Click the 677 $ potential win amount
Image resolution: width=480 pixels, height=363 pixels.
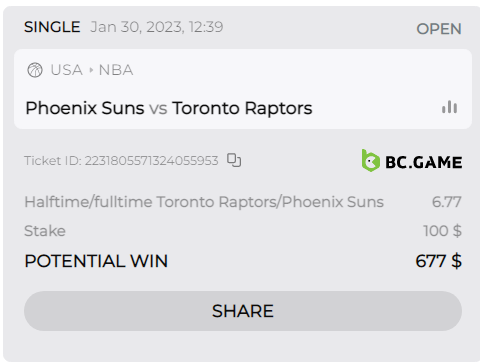[439, 261]
